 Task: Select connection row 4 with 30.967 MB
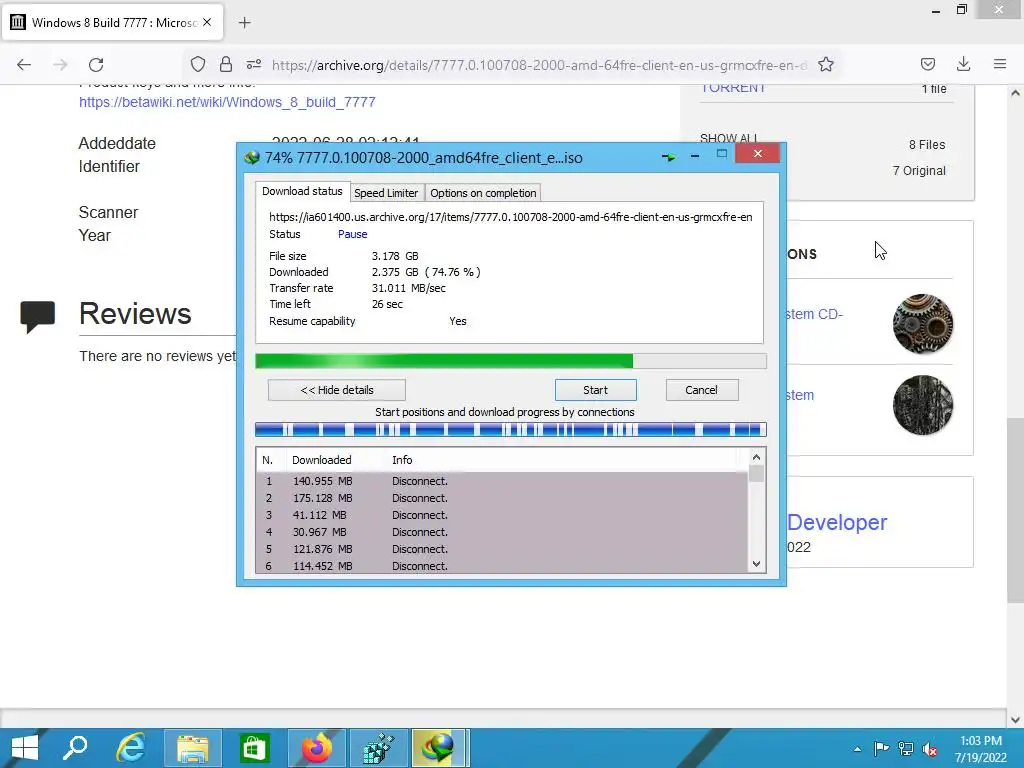click(x=502, y=532)
